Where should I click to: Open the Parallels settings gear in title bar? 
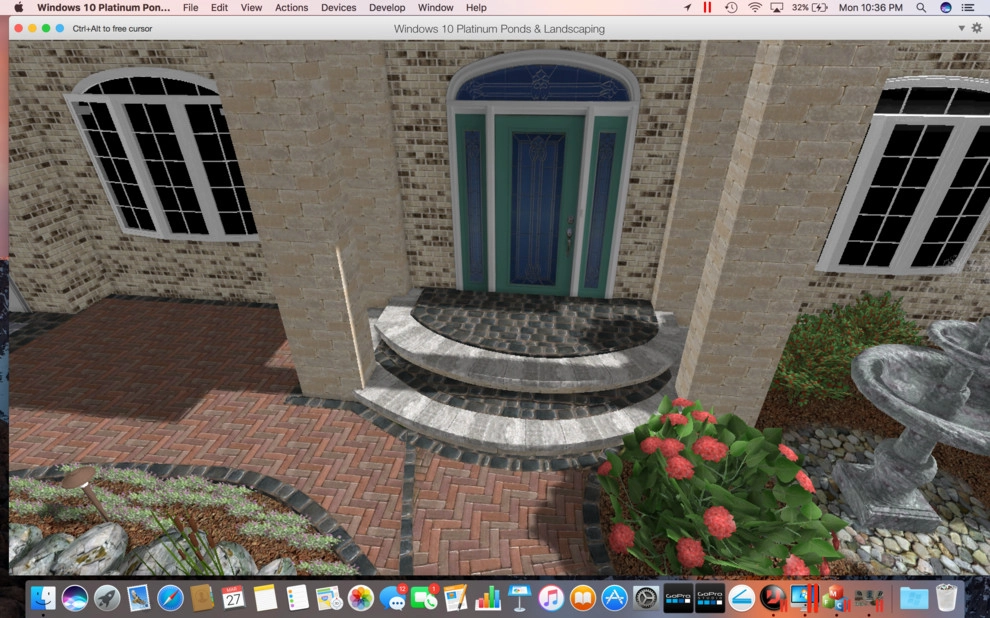pyautogui.click(x=977, y=28)
